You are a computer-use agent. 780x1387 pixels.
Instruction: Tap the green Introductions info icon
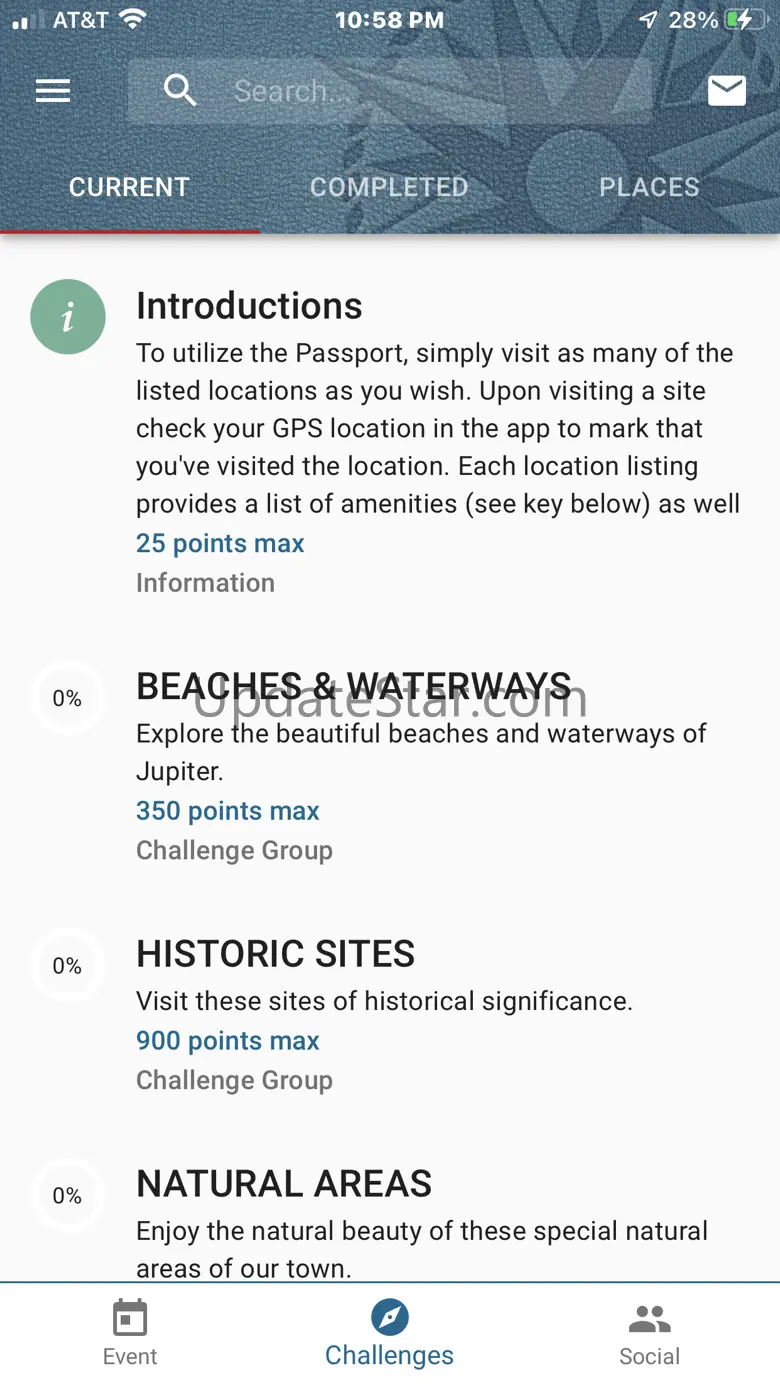coord(68,317)
